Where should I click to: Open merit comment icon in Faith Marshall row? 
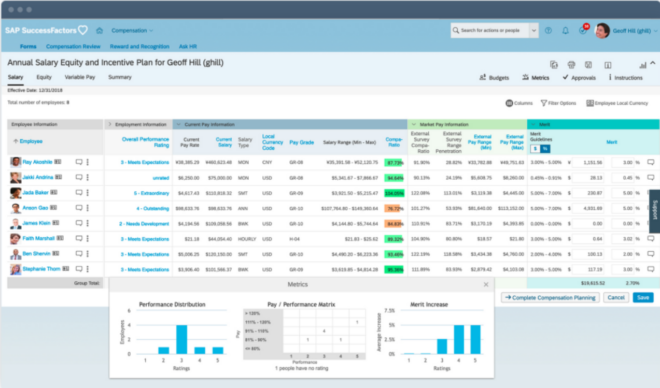651,239
